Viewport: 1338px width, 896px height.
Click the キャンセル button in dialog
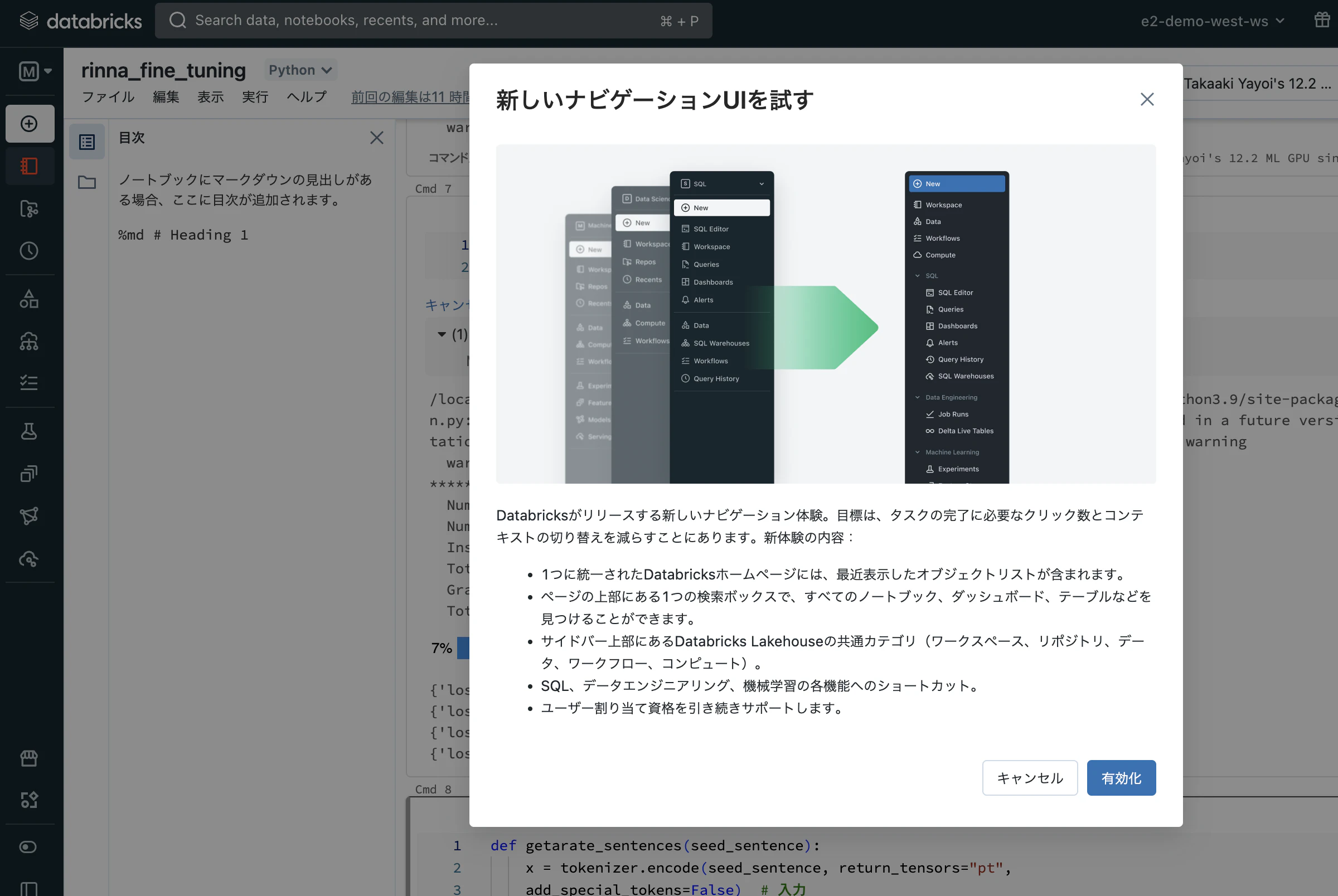click(1030, 778)
